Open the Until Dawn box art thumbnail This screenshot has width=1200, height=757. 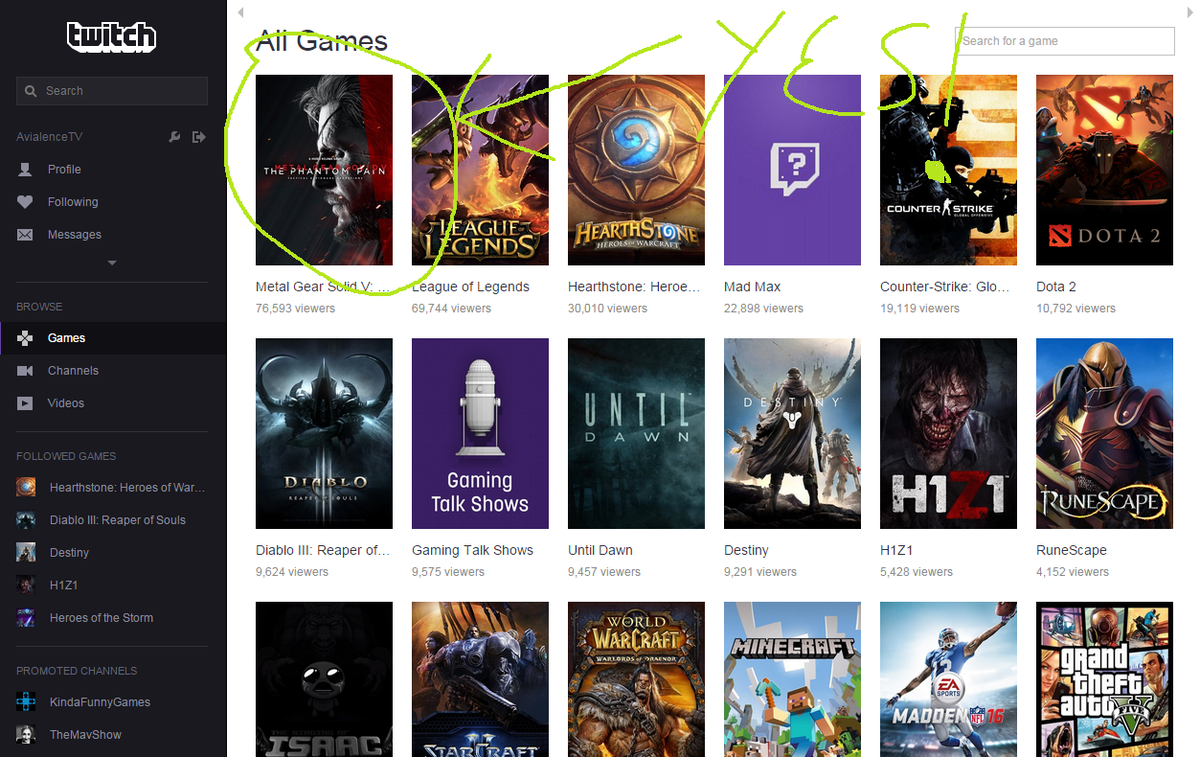click(x=636, y=434)
